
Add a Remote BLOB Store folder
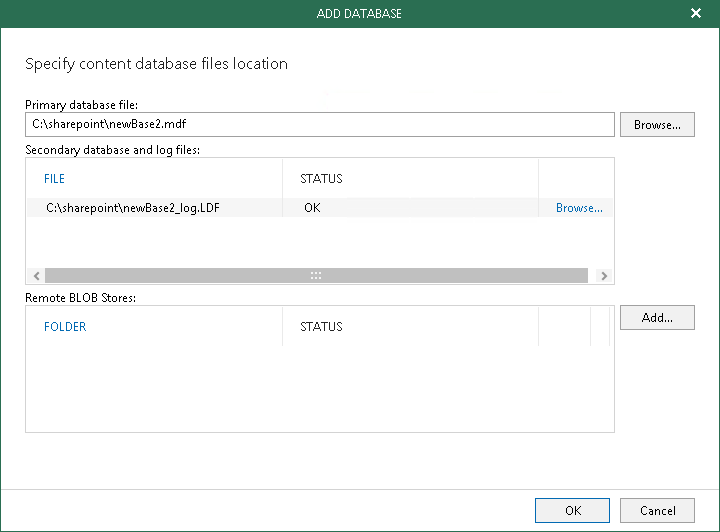point(657,318)
